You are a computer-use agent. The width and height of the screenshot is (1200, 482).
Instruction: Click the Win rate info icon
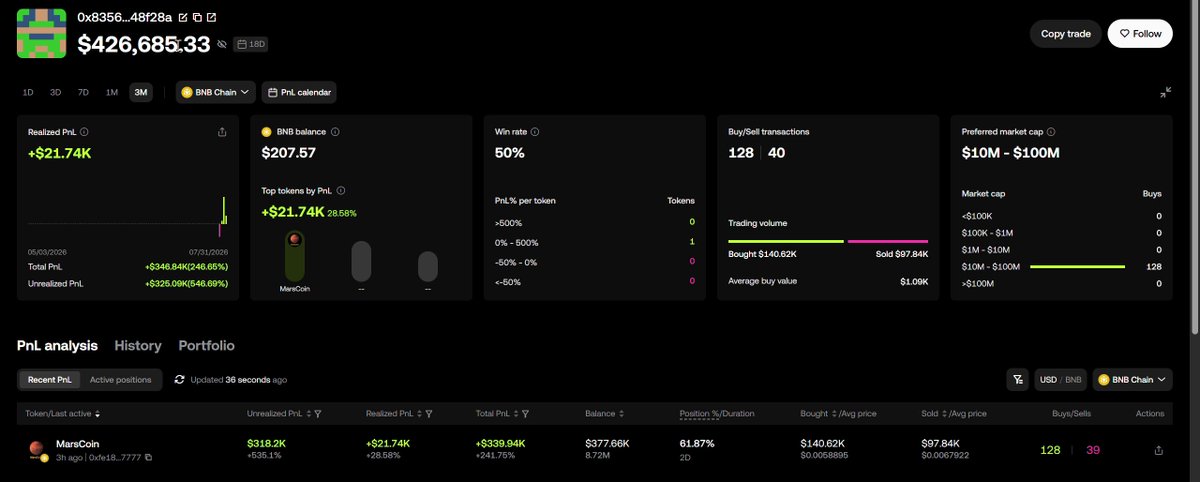(x=536, y=131)
